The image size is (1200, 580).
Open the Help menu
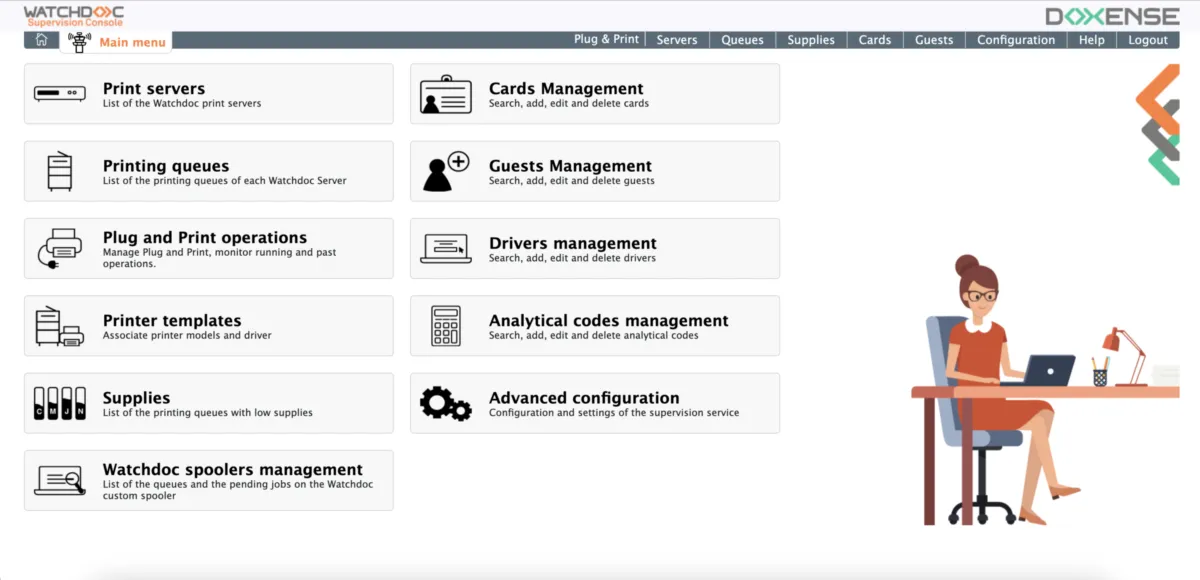pos(1092,40)
